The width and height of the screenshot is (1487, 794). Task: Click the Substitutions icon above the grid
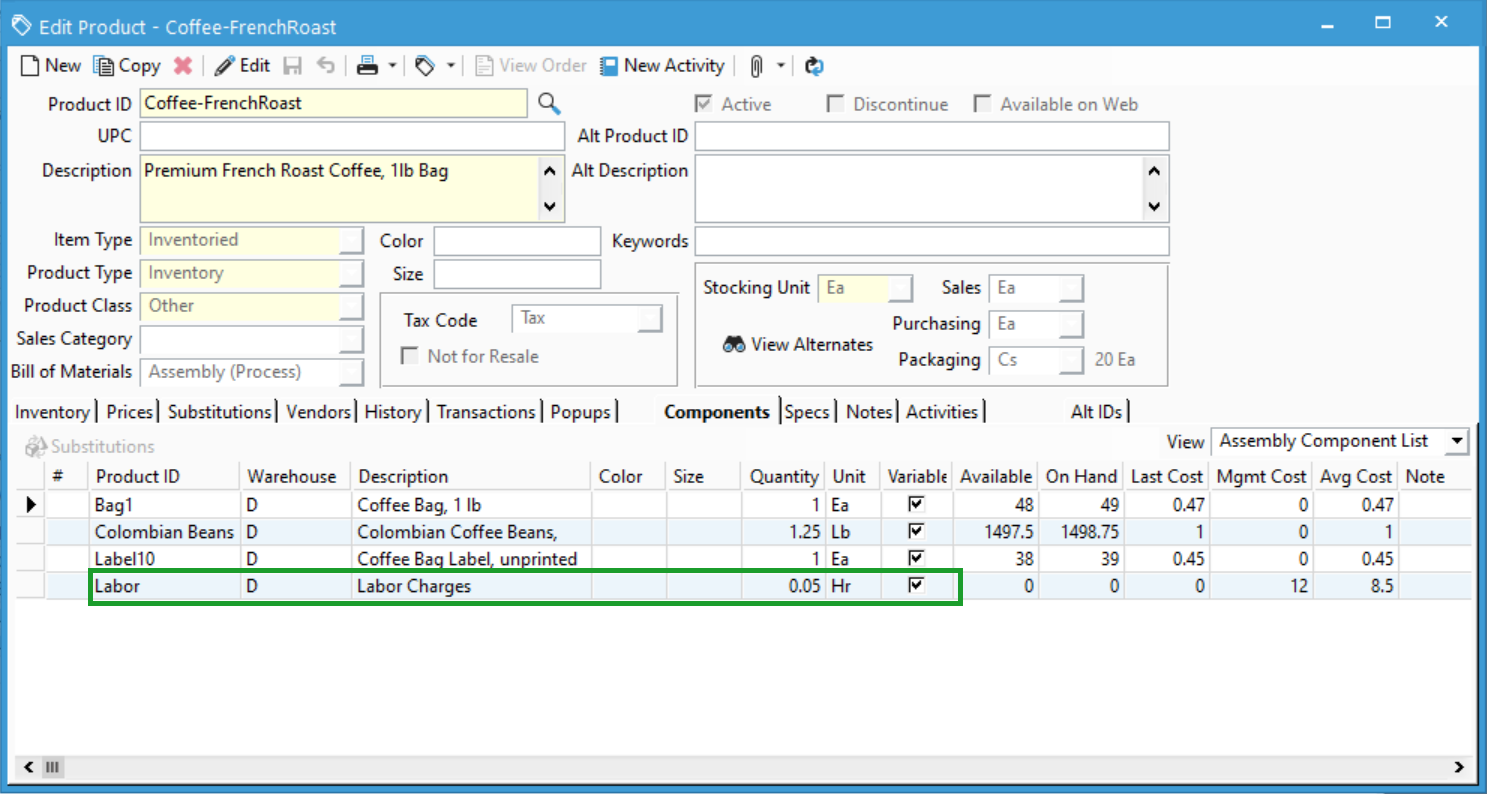pos(36,446)
